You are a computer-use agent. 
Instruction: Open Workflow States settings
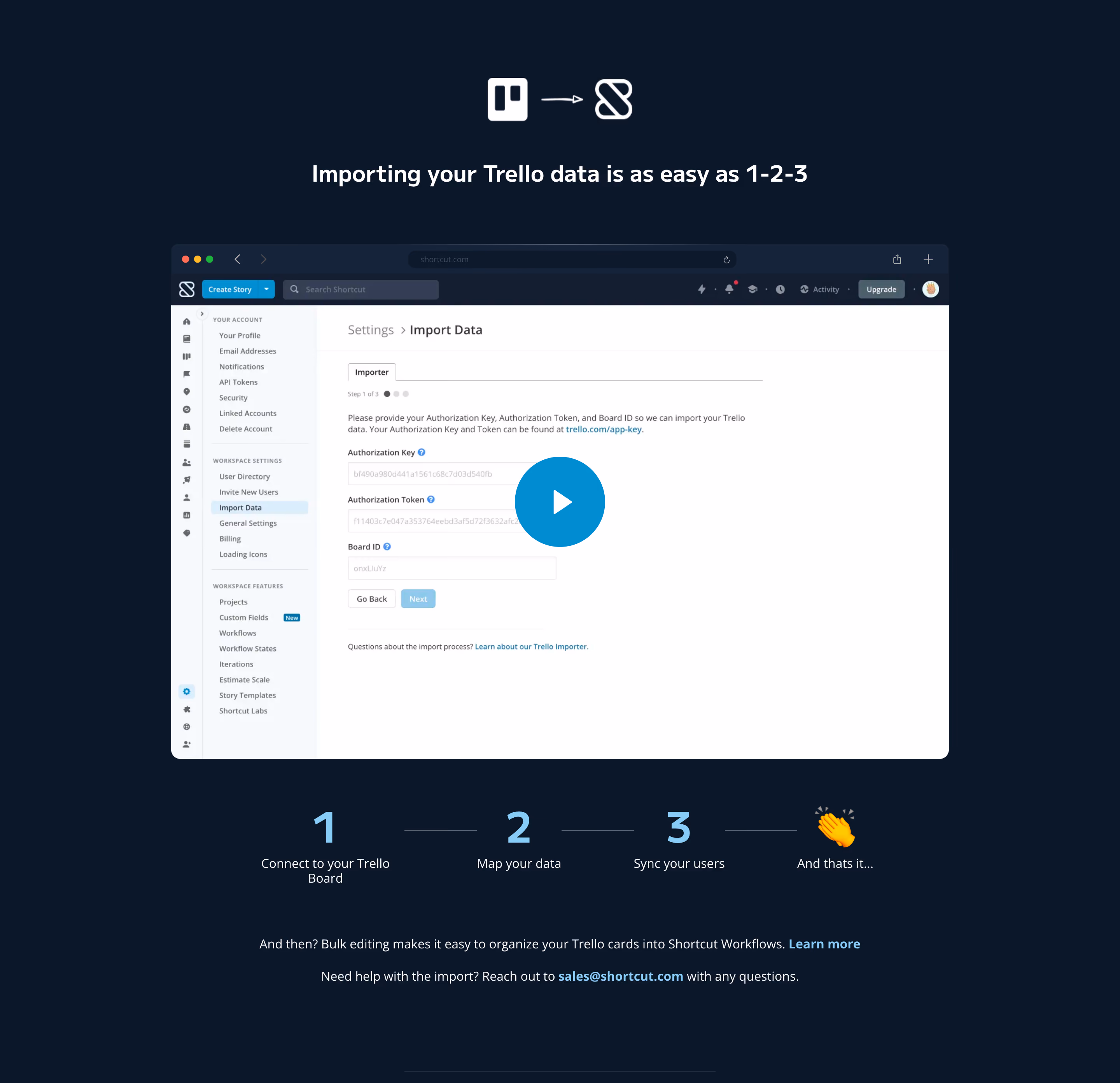247,648
